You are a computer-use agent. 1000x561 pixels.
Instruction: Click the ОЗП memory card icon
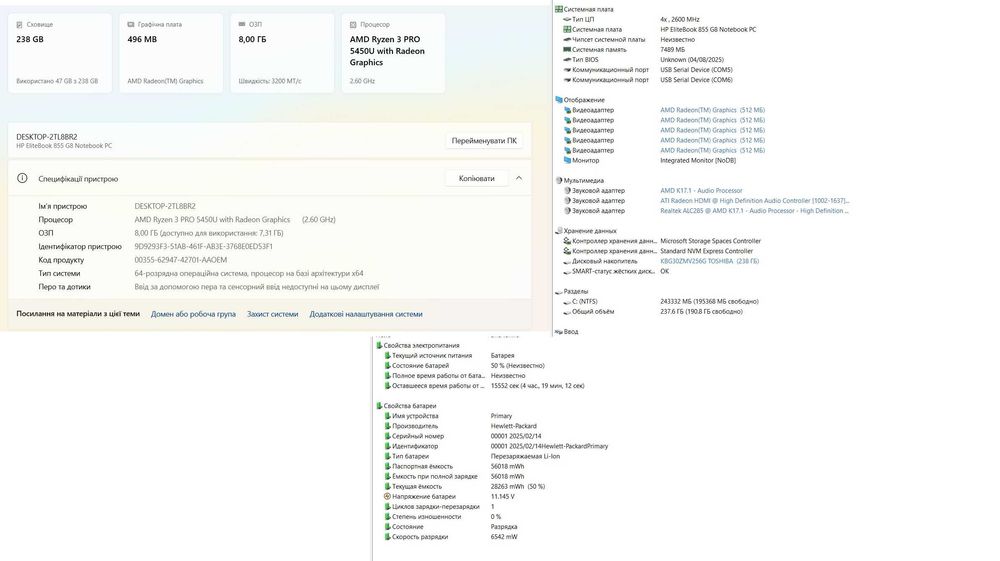[x=242, y=24]
